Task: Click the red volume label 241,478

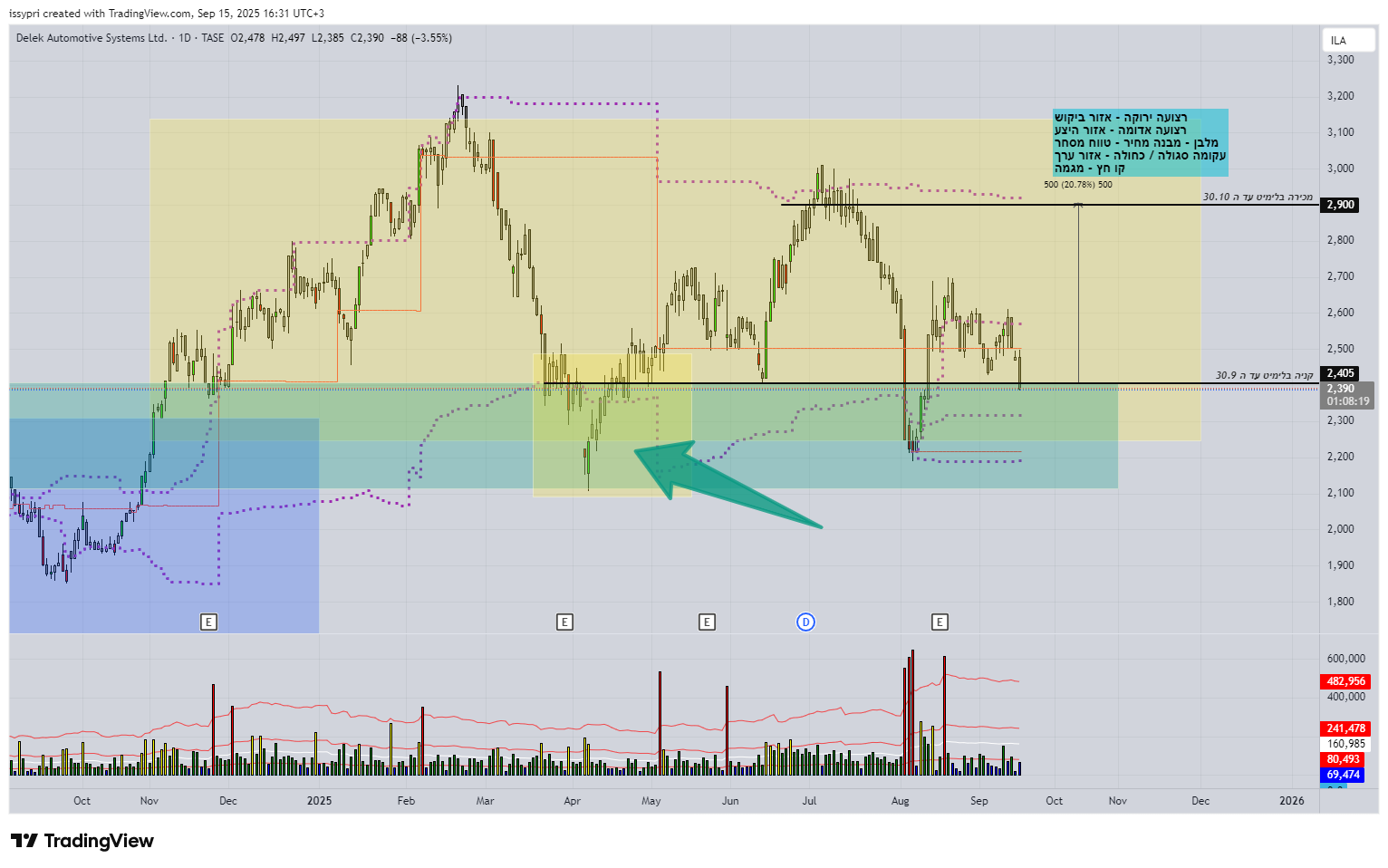Action: 1345,728
